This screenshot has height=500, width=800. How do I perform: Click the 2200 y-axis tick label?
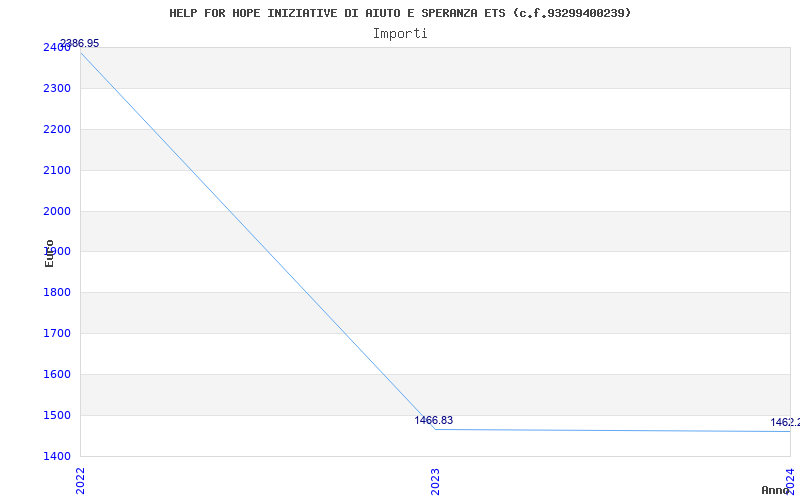pyautogui.click(x=57, y=129)
